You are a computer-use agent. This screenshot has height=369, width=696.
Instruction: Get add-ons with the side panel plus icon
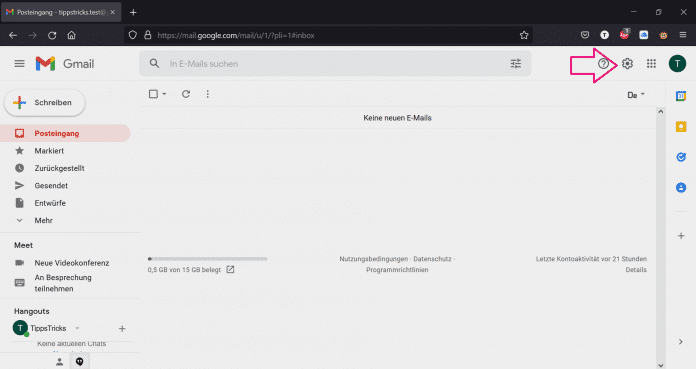681,236
